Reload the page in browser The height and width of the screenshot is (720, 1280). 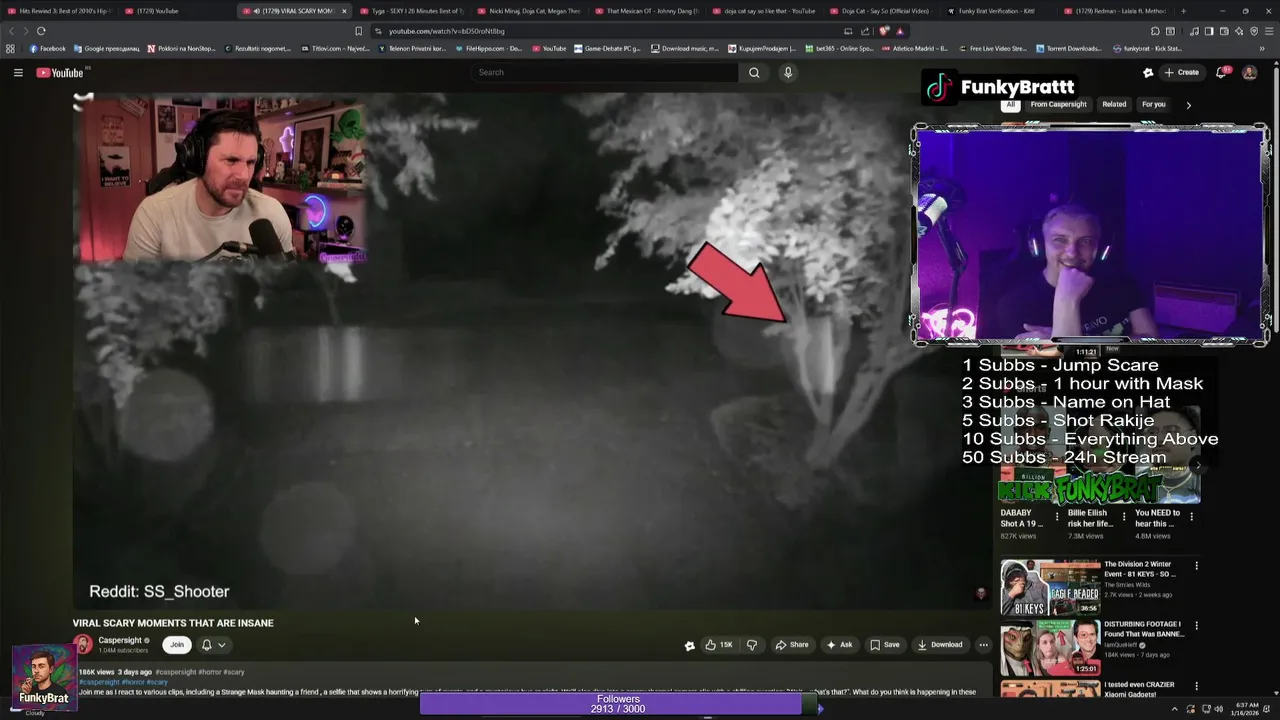pyautogui.click(x=41, y=31)
